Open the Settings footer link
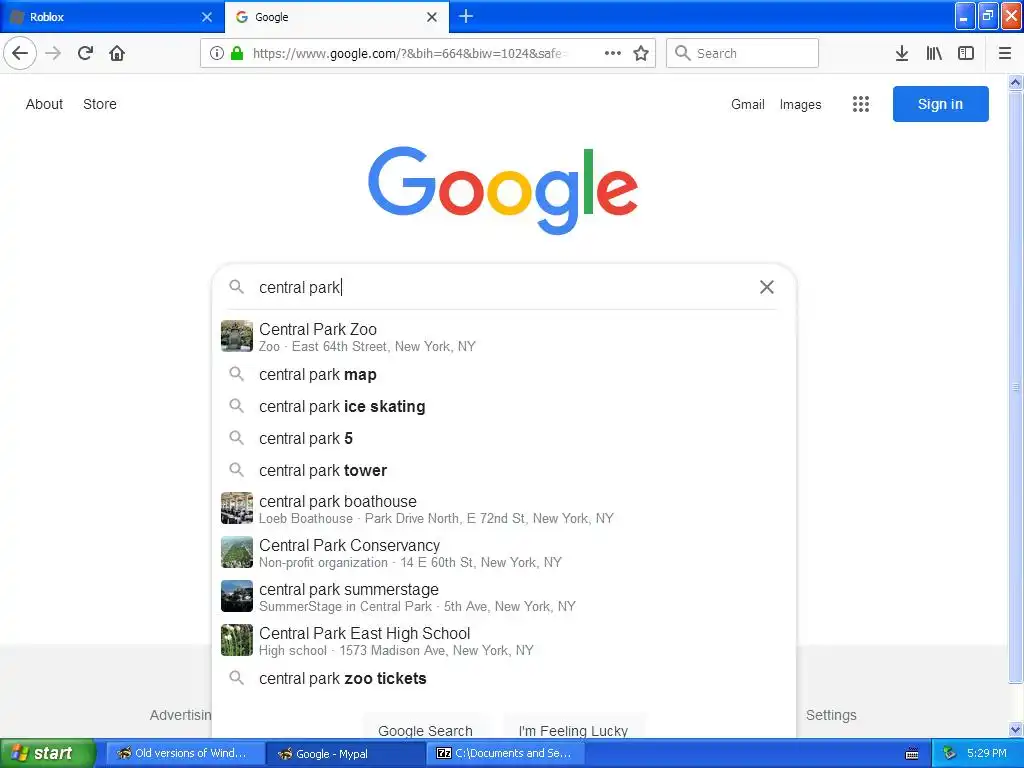This screenshot has height=768, width=1024. 831,715
